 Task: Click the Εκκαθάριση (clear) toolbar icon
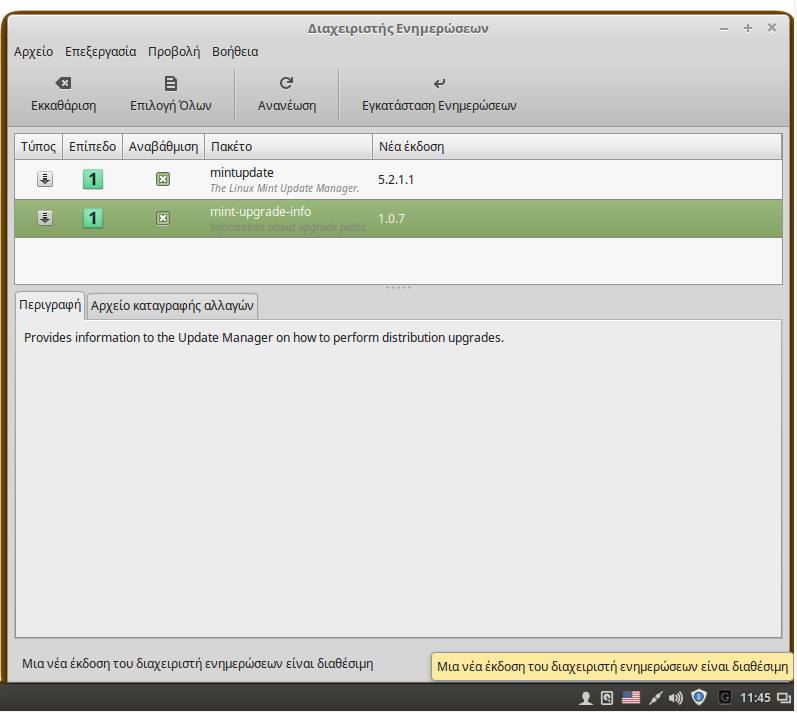pyautogui.click(x=63, y=83)
